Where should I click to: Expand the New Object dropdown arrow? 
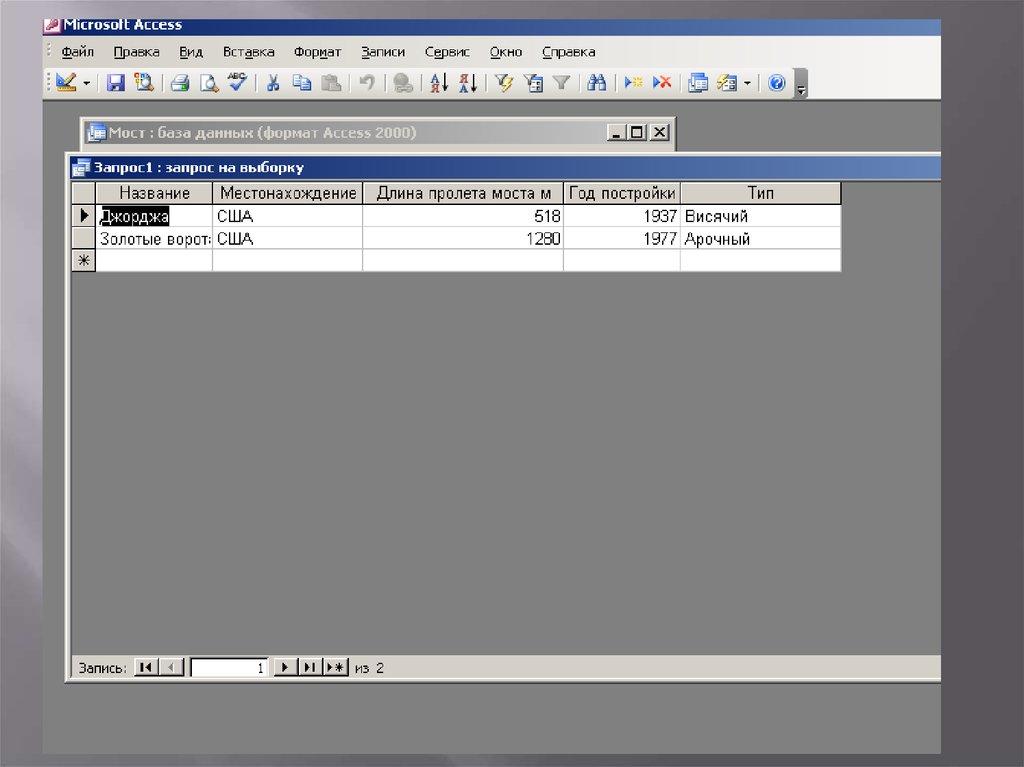[747, 83]
